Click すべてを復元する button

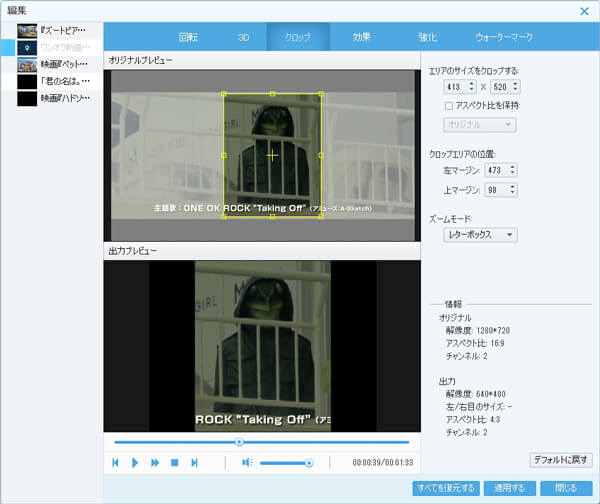[446, 488]
